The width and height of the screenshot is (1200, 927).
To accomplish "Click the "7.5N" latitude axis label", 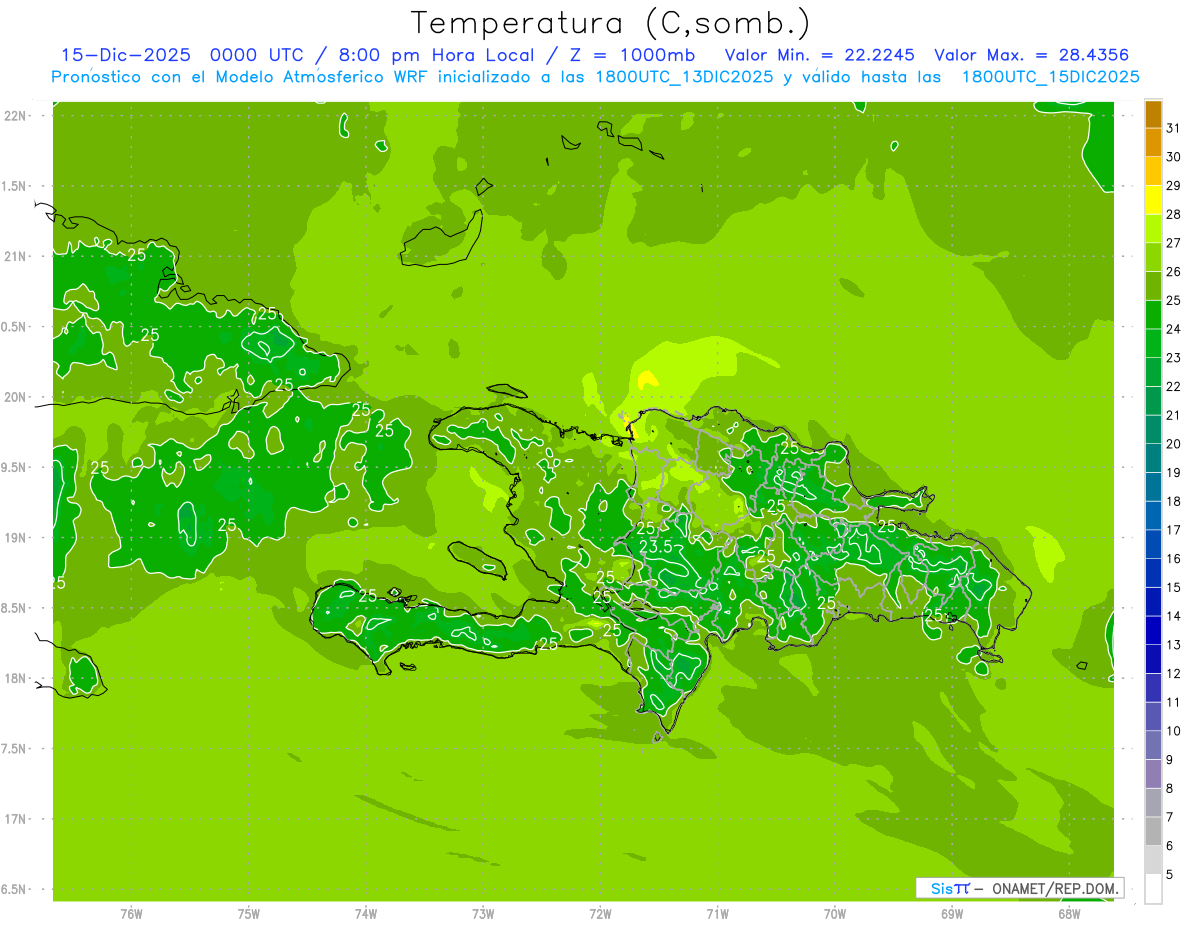I will (15, 749).
